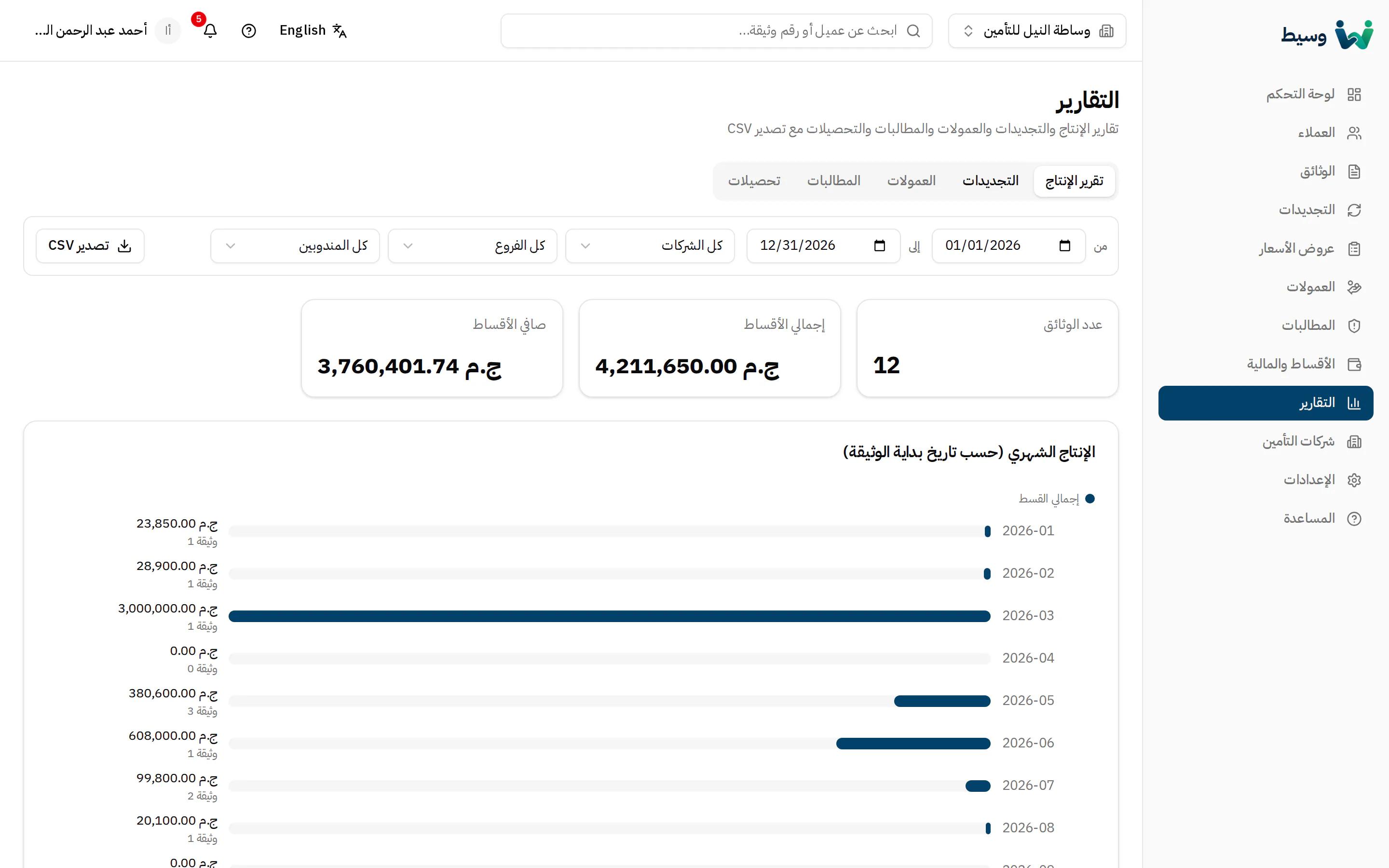Switch to the التجديدات report tab
1389x868 pixels.
point(990,181)
